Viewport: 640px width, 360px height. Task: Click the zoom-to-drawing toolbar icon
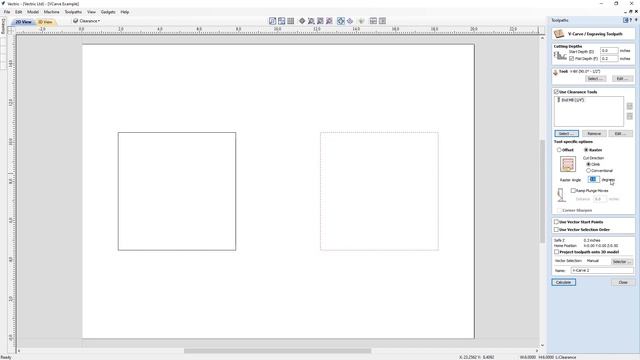coord(329,21)
